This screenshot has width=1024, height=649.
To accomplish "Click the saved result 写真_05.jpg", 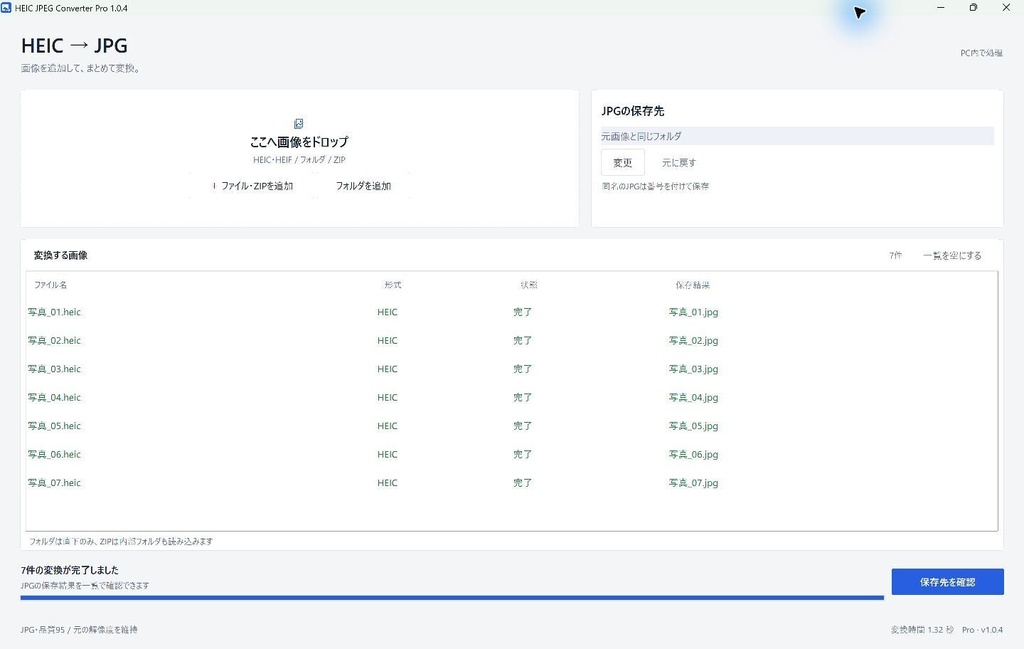I will (x=694, y=426).
